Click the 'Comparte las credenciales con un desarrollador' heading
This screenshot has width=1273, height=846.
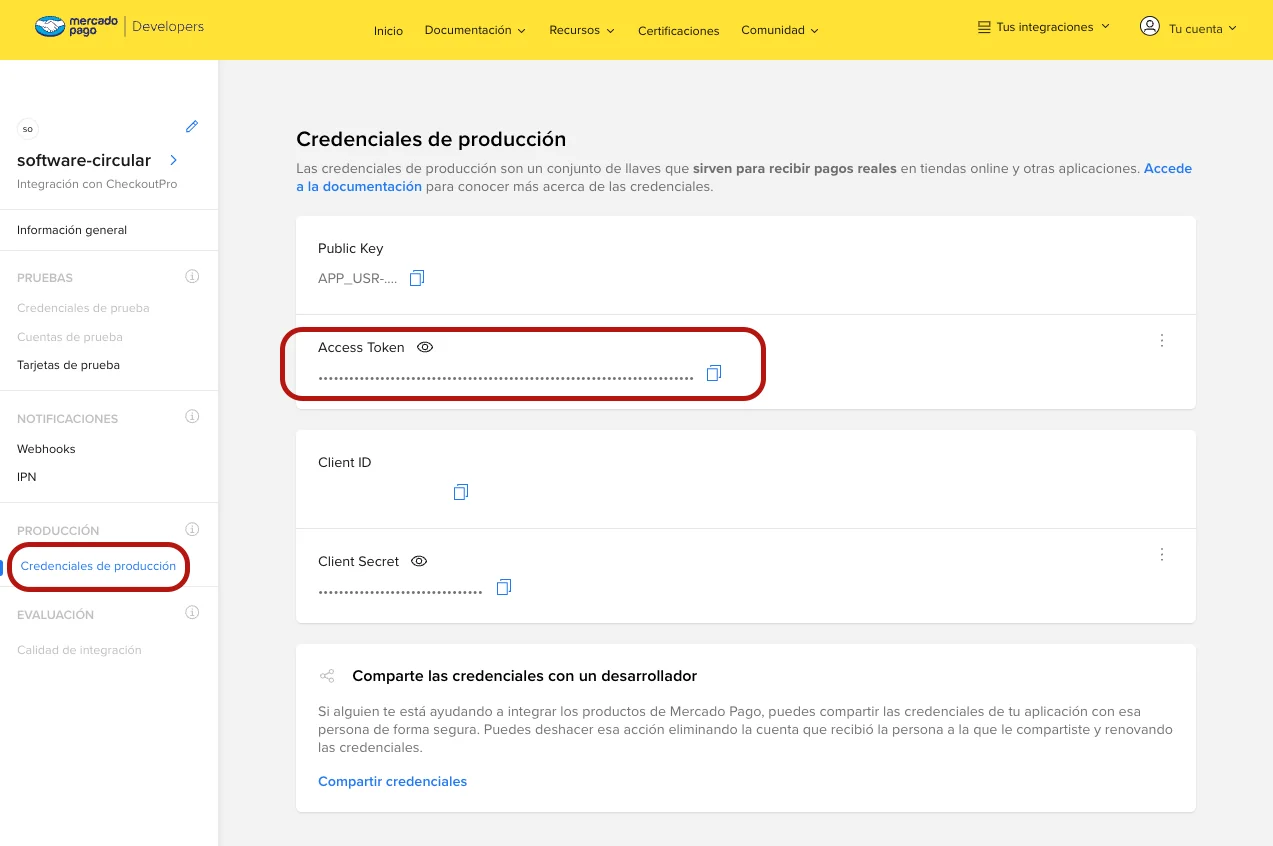524,676
